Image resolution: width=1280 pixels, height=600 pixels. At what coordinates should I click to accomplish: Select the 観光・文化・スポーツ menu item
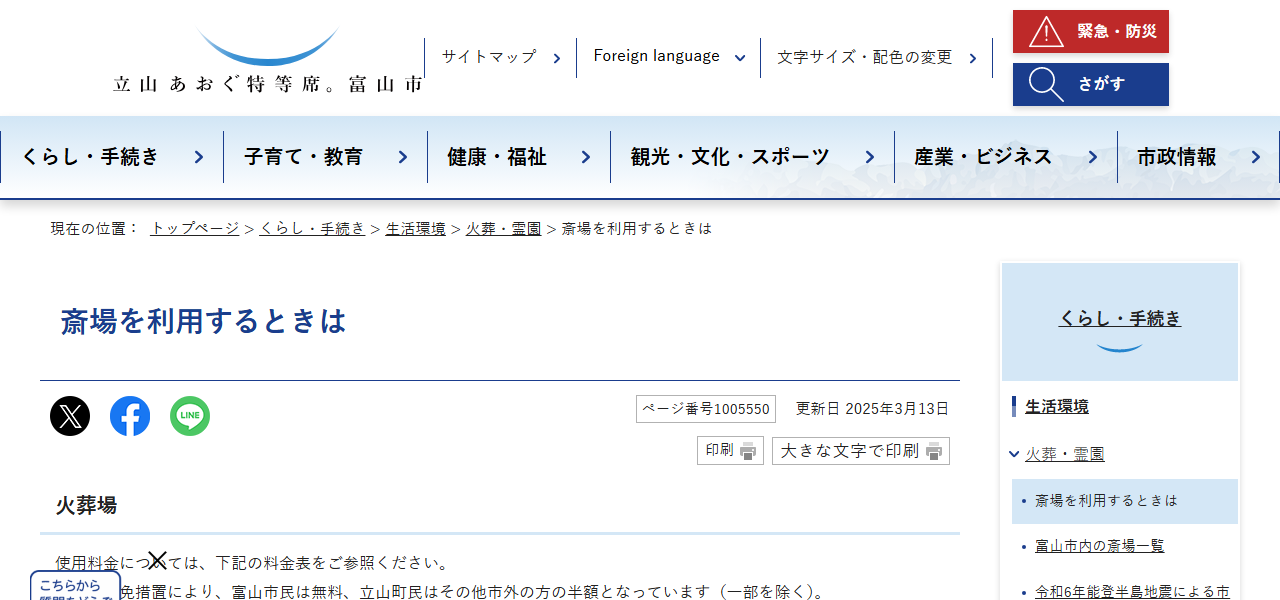click(x=728, y=156)
